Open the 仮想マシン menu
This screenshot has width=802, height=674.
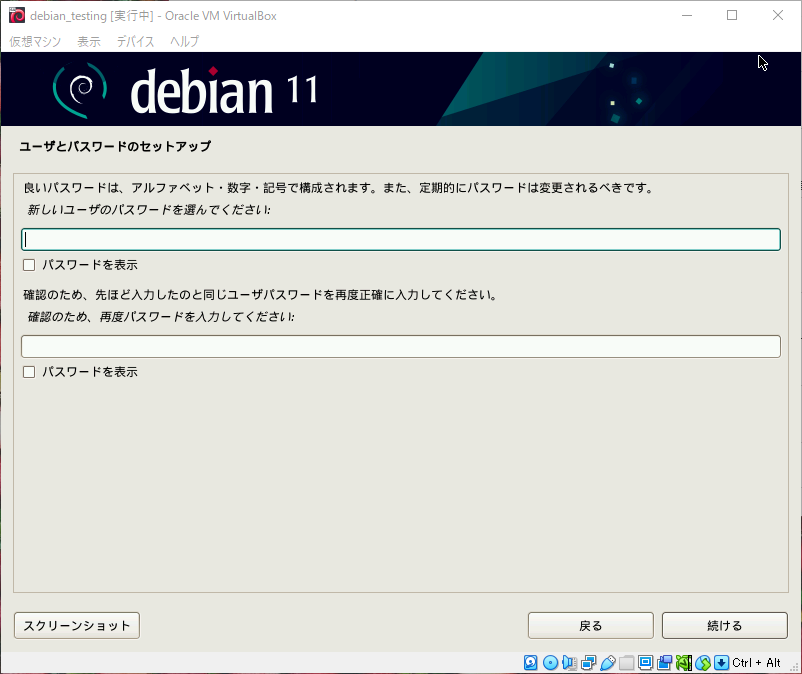(x=35, y=41)
